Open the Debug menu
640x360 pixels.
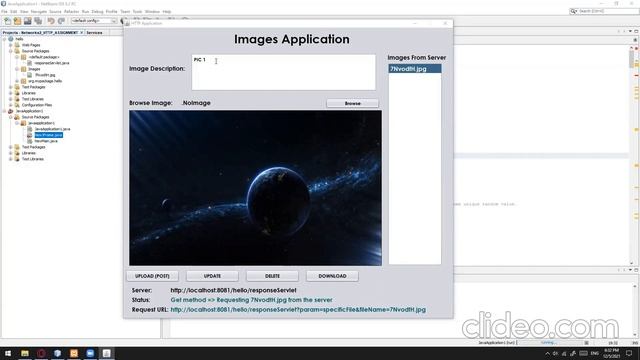(97, 11)
